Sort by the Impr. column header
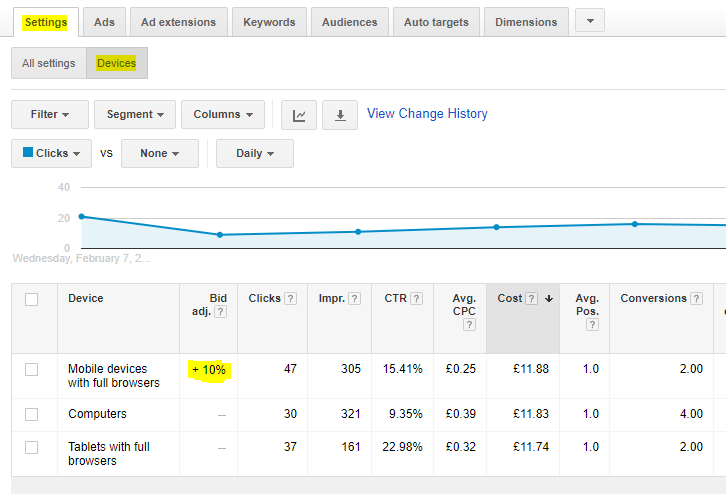 332,299
